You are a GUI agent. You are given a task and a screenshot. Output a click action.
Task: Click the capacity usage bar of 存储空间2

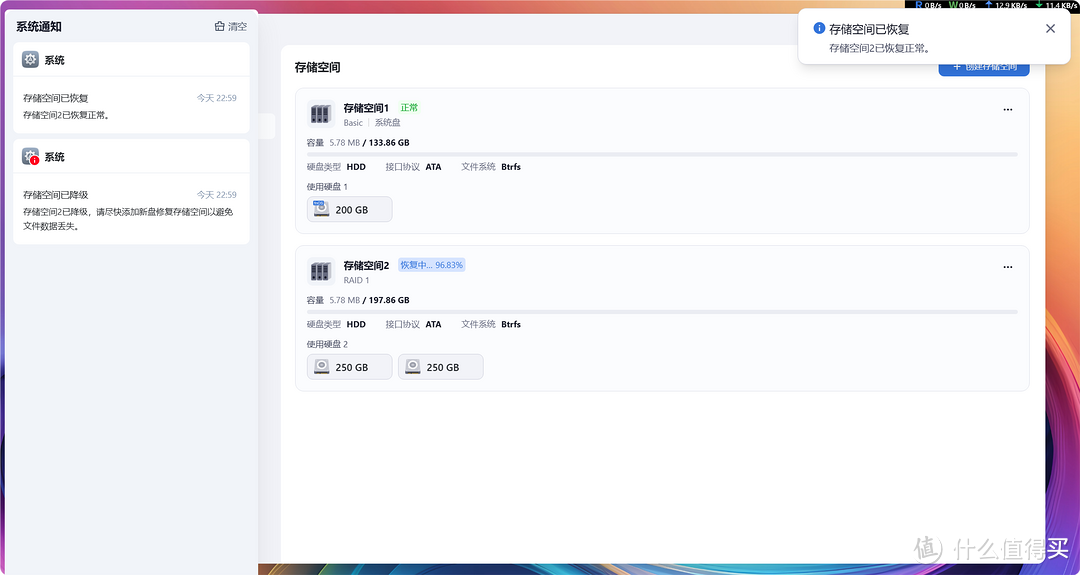click(x=662, y=312)
